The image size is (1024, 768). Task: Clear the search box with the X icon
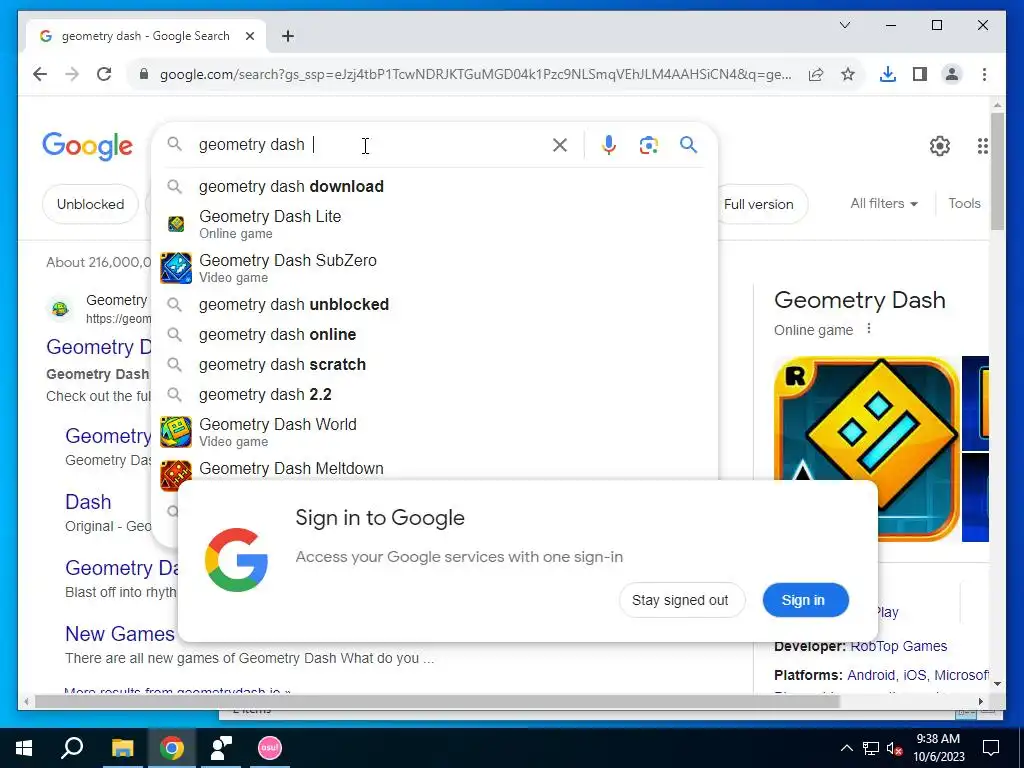click(x=560, y=145)
